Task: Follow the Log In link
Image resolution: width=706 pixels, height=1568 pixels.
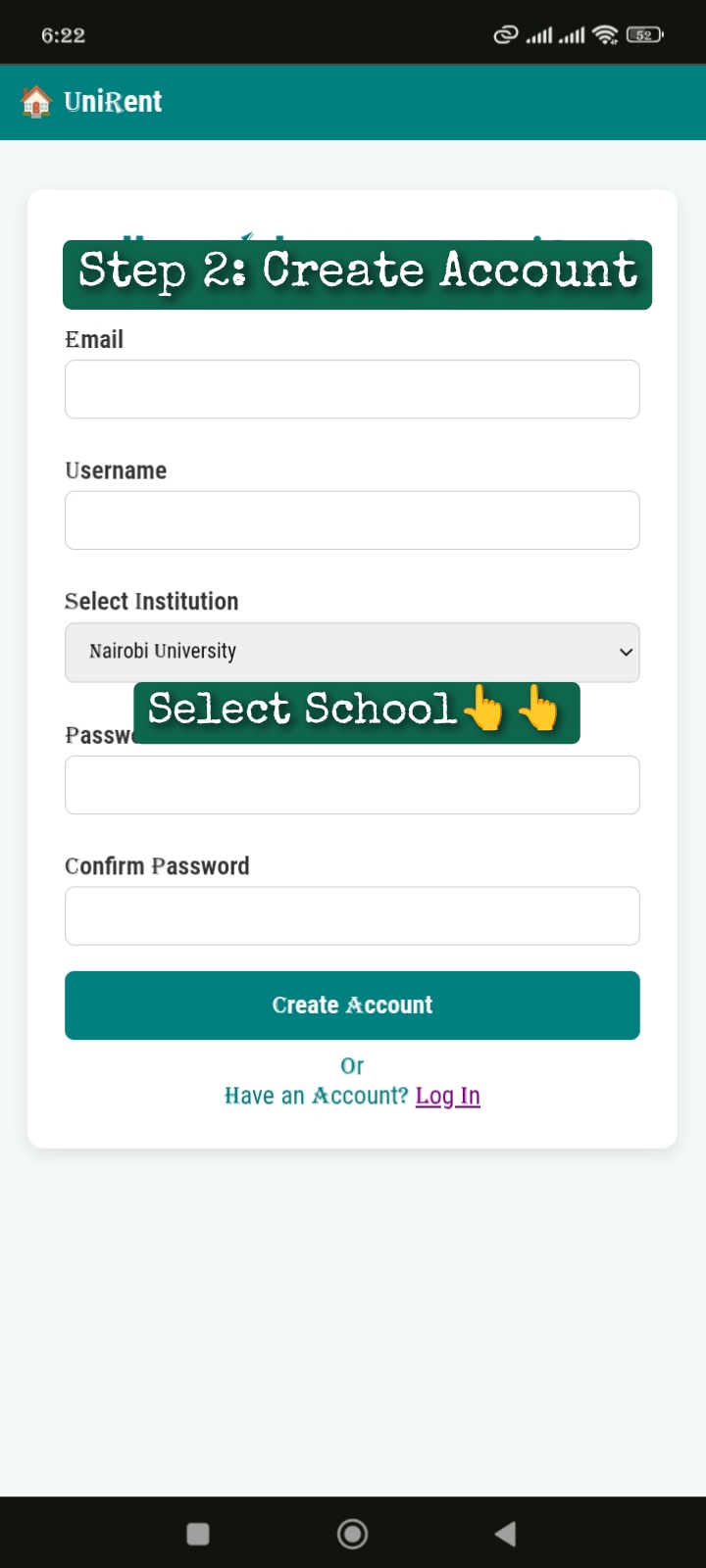Action: coord(448,1096)
